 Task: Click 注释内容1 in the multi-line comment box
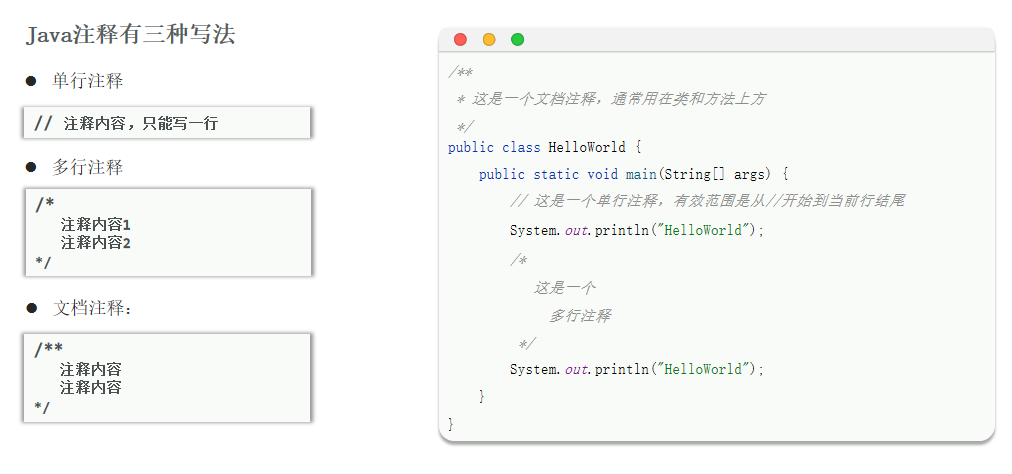coord(96,225)
